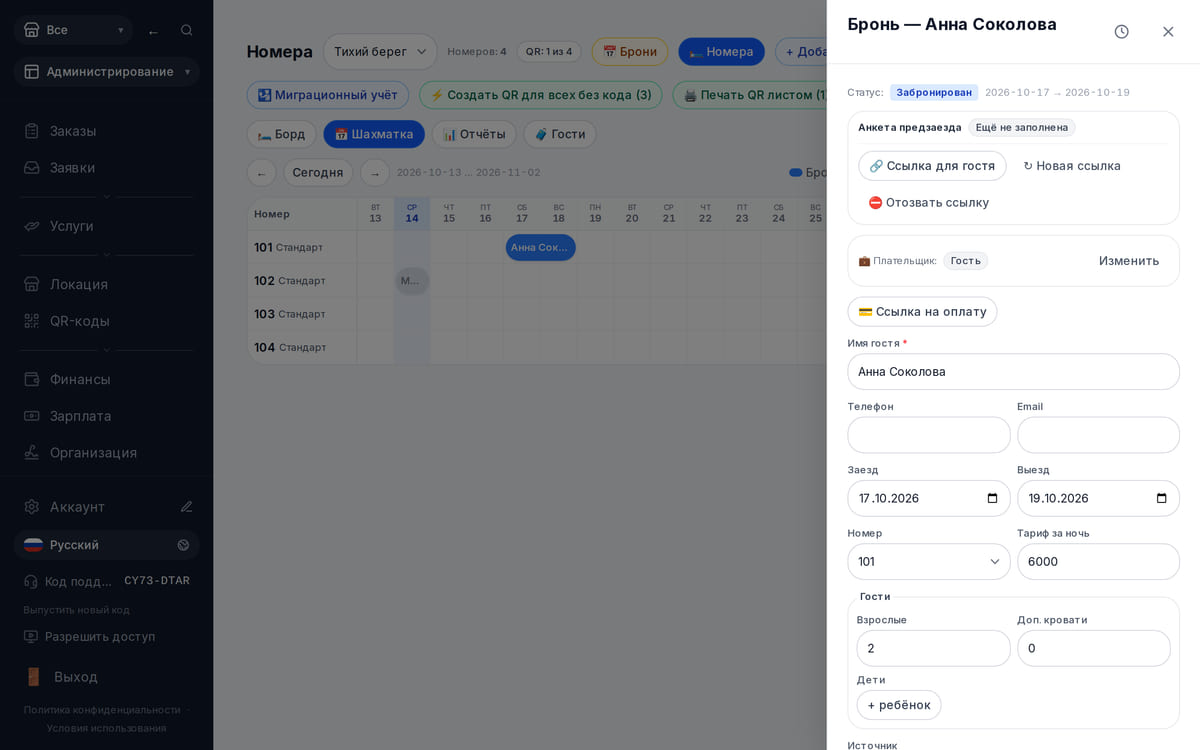Click the Ссылка для гостя button
This screenshot has width=1200, height=750.
[x=932, y=166]
